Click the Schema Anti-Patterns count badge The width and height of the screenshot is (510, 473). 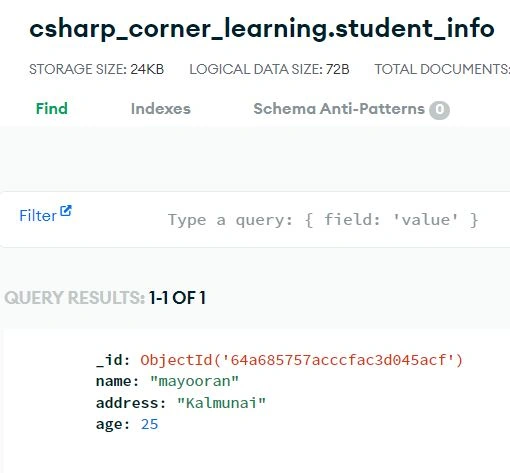coord(439,110)
